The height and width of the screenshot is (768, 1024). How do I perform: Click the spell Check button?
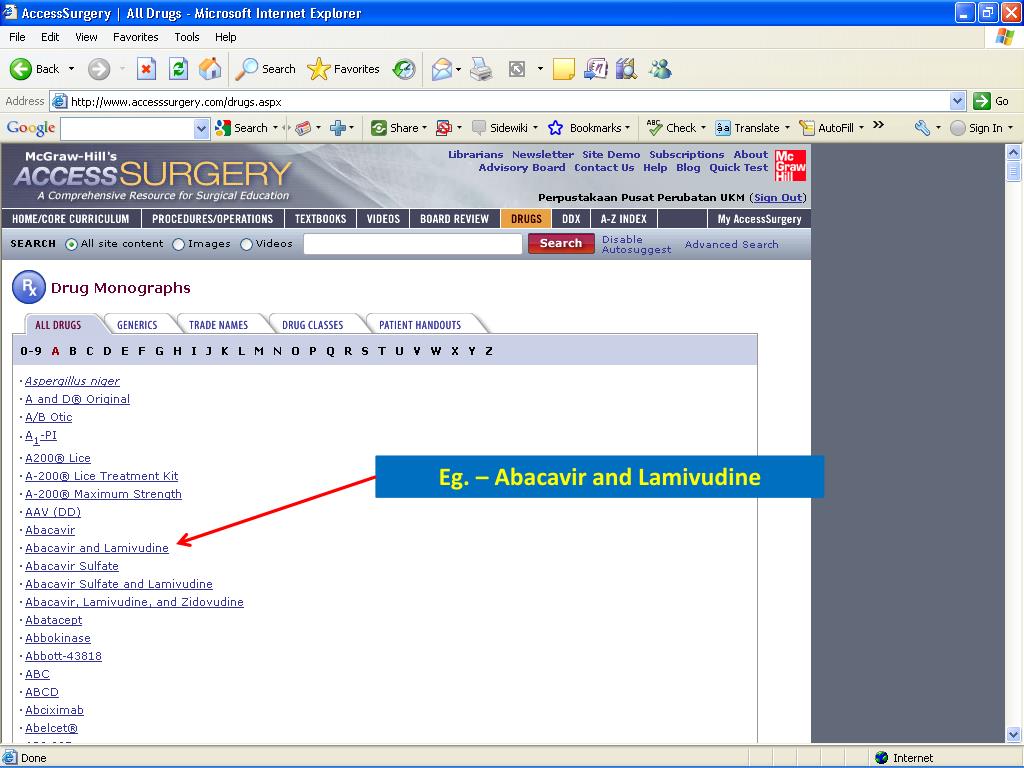pos(671,128)
